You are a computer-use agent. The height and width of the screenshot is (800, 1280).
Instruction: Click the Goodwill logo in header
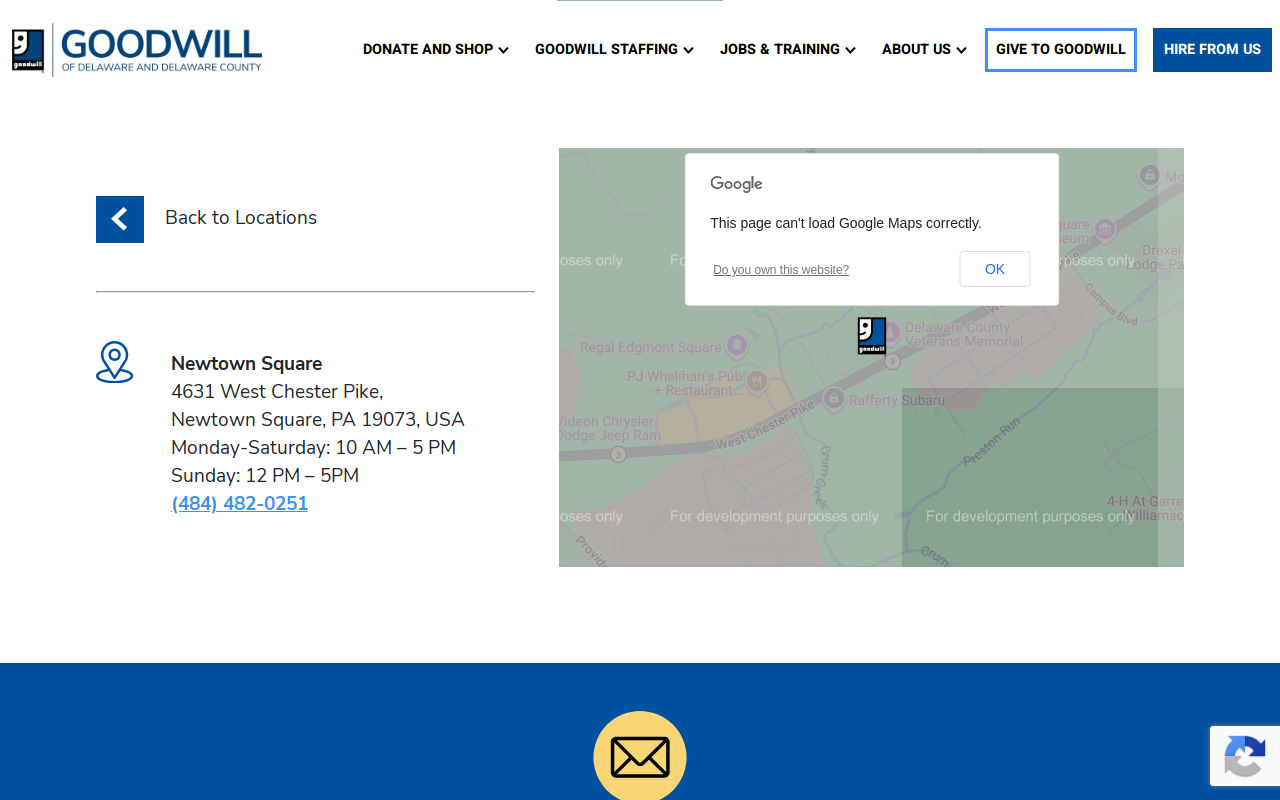point(137,49)
